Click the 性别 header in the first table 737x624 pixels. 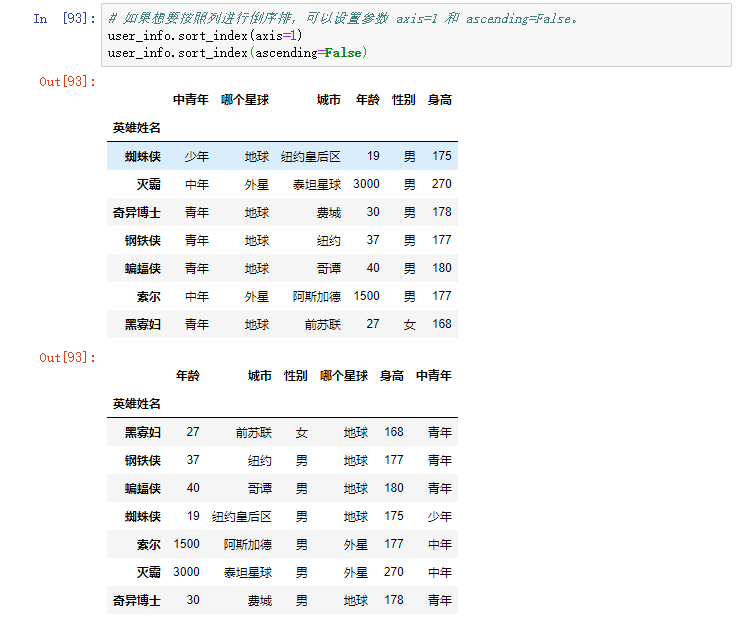click(404, 100)
